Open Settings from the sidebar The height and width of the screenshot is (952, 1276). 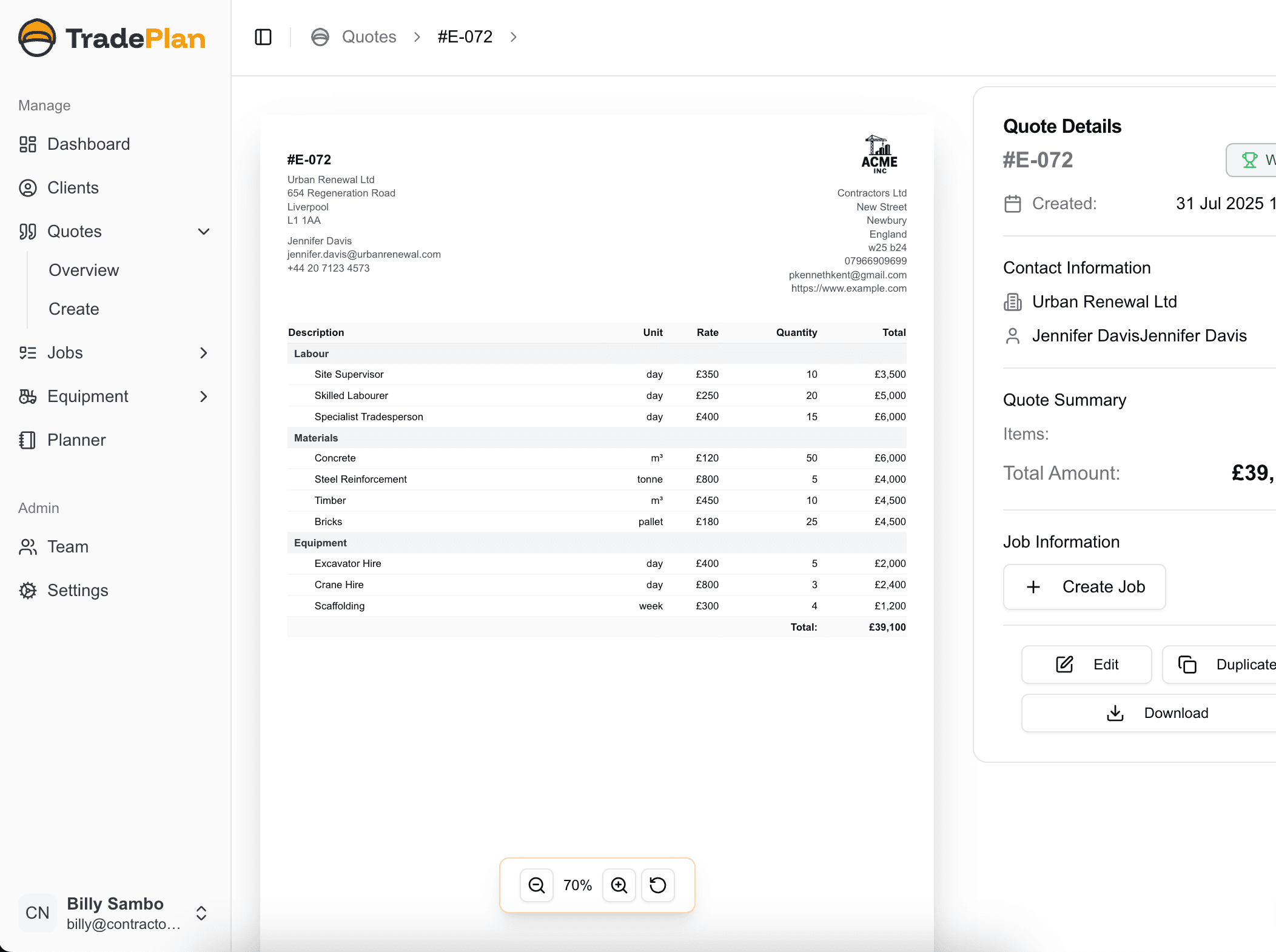click(78, 590)
